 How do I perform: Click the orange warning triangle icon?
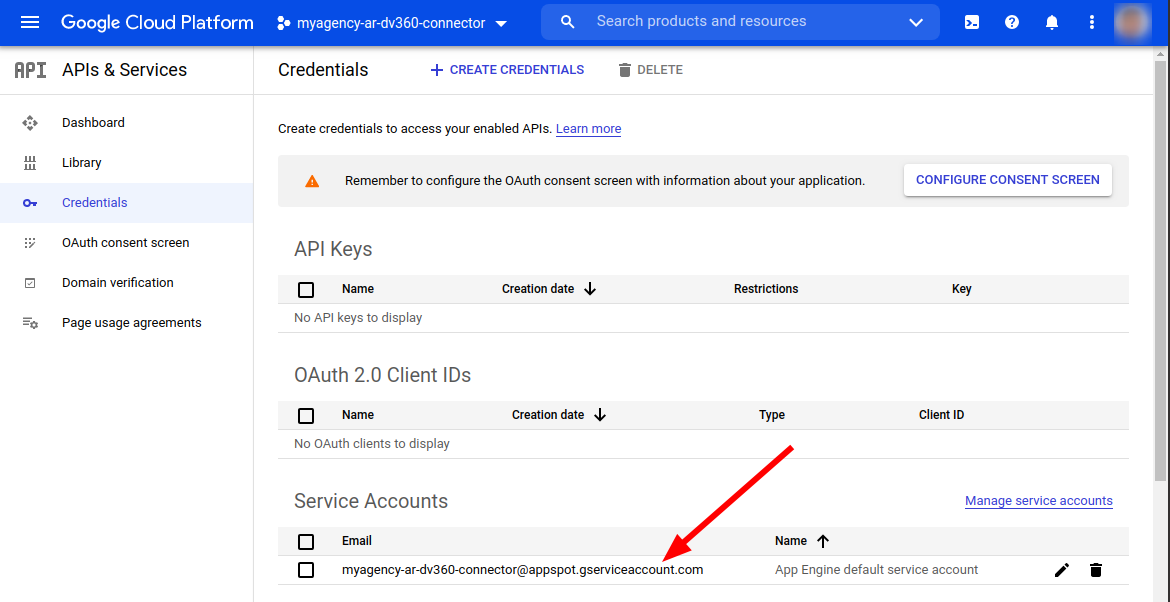coord(312,181)
